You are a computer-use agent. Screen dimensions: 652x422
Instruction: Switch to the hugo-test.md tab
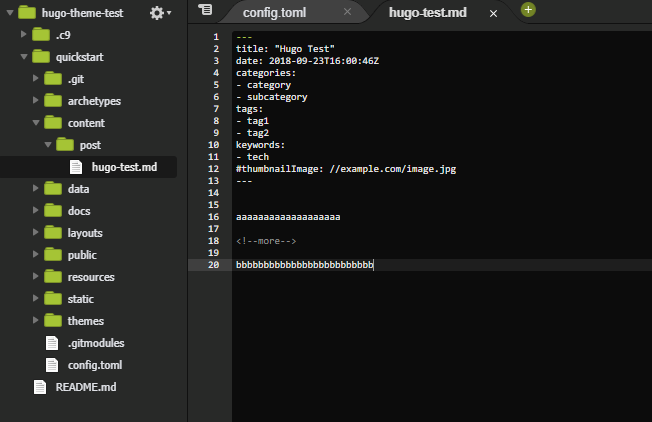(427, 12)
